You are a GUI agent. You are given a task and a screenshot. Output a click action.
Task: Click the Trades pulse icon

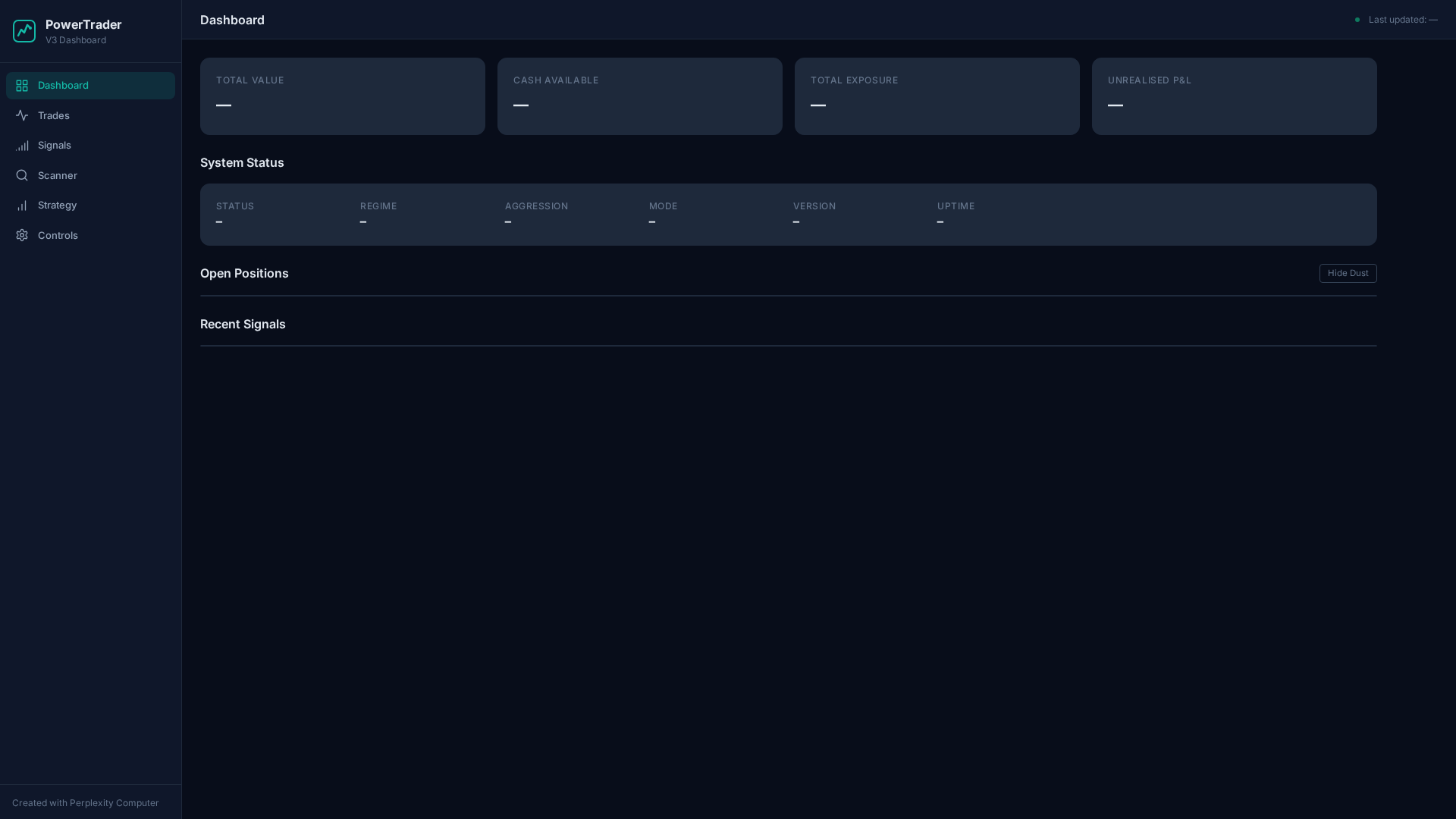click(22, 115)
